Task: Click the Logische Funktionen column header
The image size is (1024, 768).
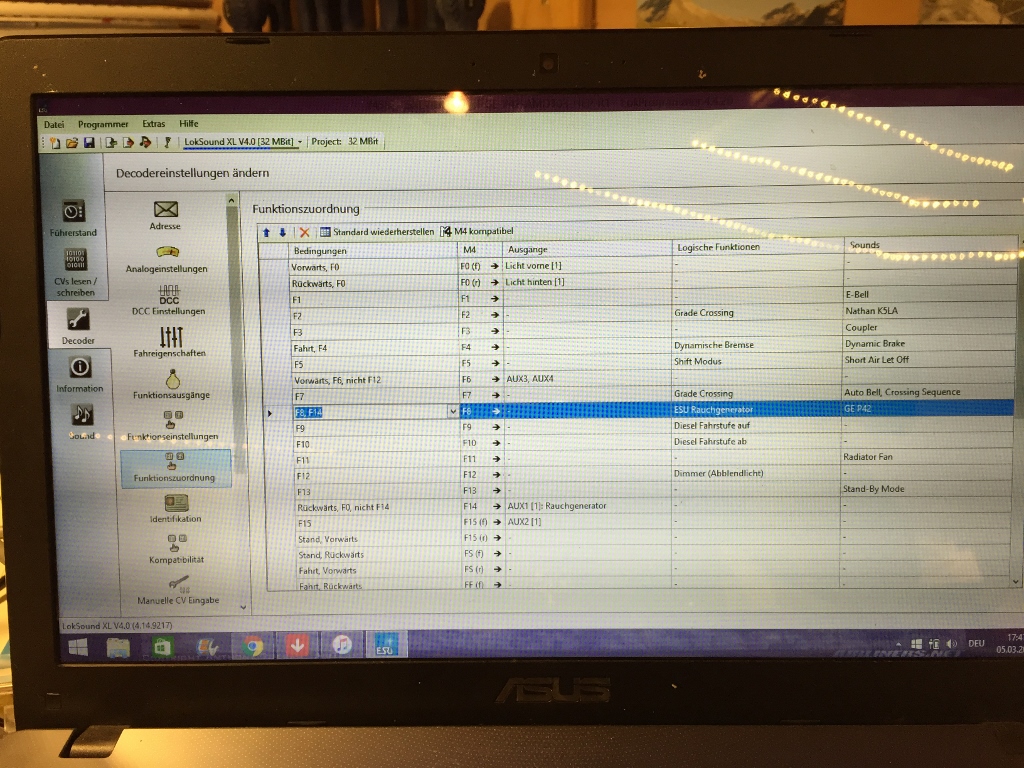Action: 758,247
